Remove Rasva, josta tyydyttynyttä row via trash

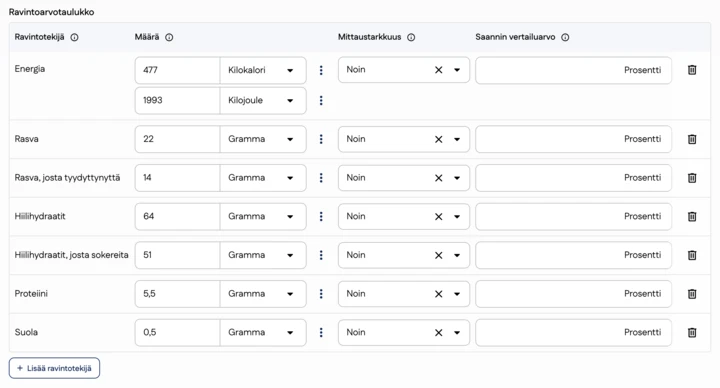click(x=692, y=178)
